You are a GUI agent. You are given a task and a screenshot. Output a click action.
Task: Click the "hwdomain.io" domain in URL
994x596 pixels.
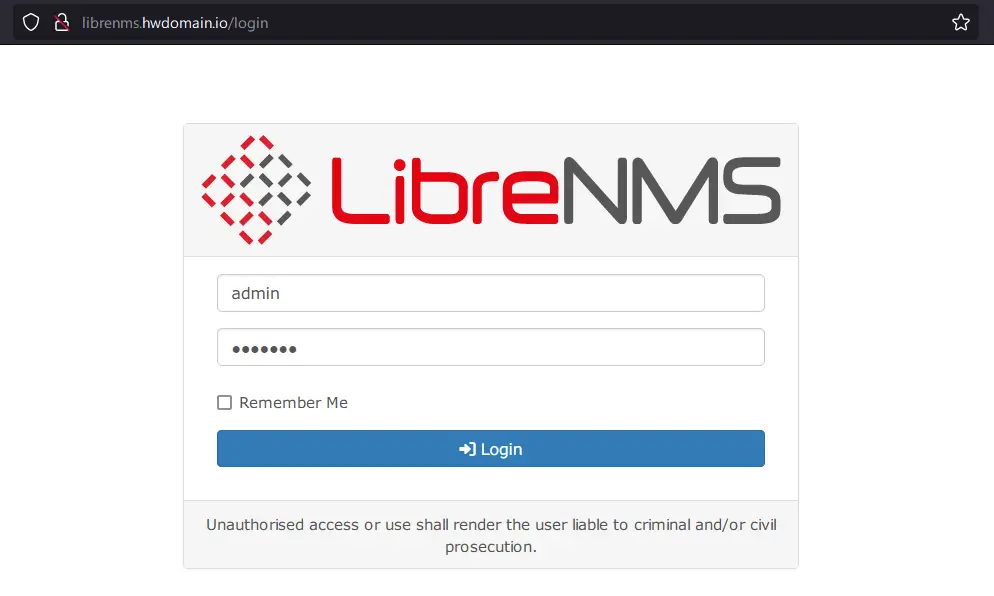184,23
